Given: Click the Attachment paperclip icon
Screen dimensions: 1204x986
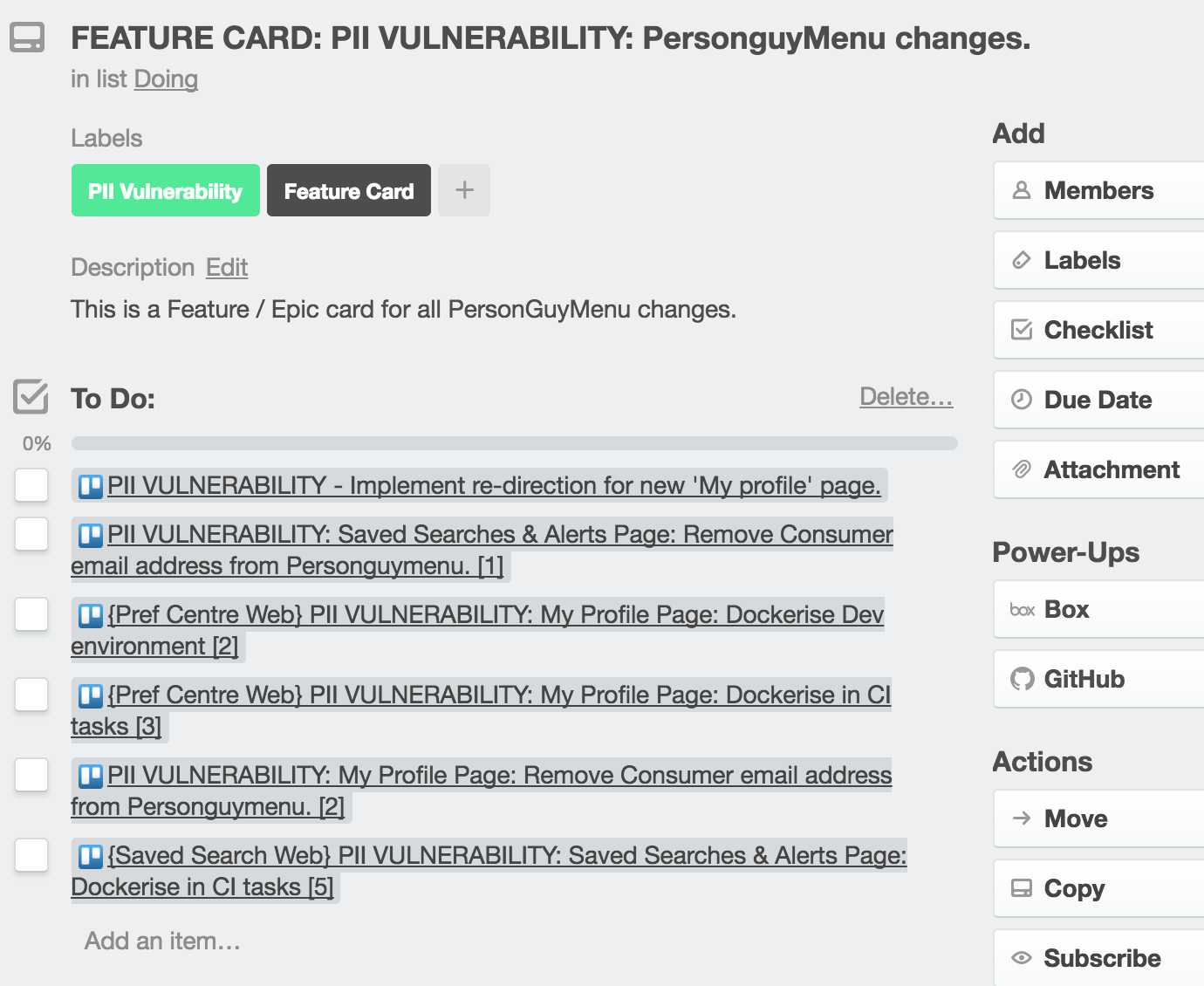Looking at the screenshot, I should pos(1021,469).
